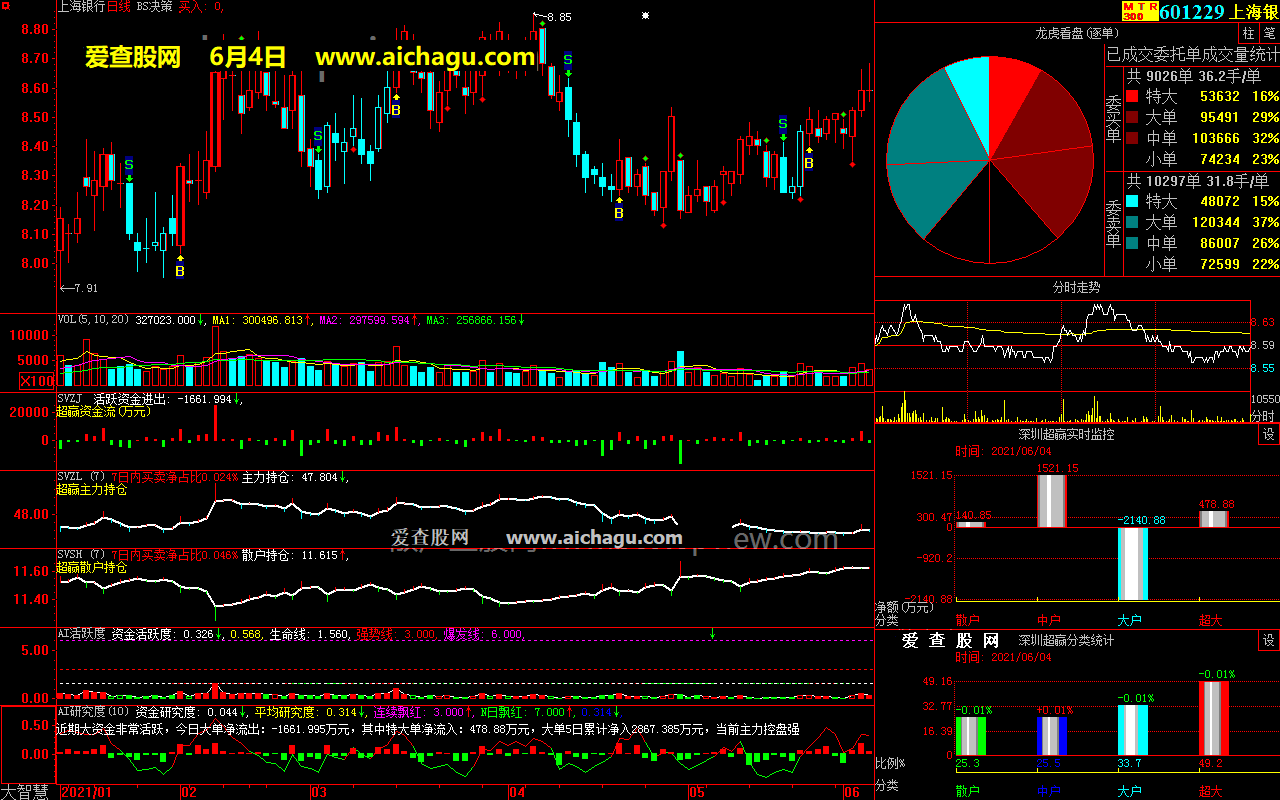Click the earliest S sell marker in January
Screen dimensions: 1280x800
click(129, 165)
